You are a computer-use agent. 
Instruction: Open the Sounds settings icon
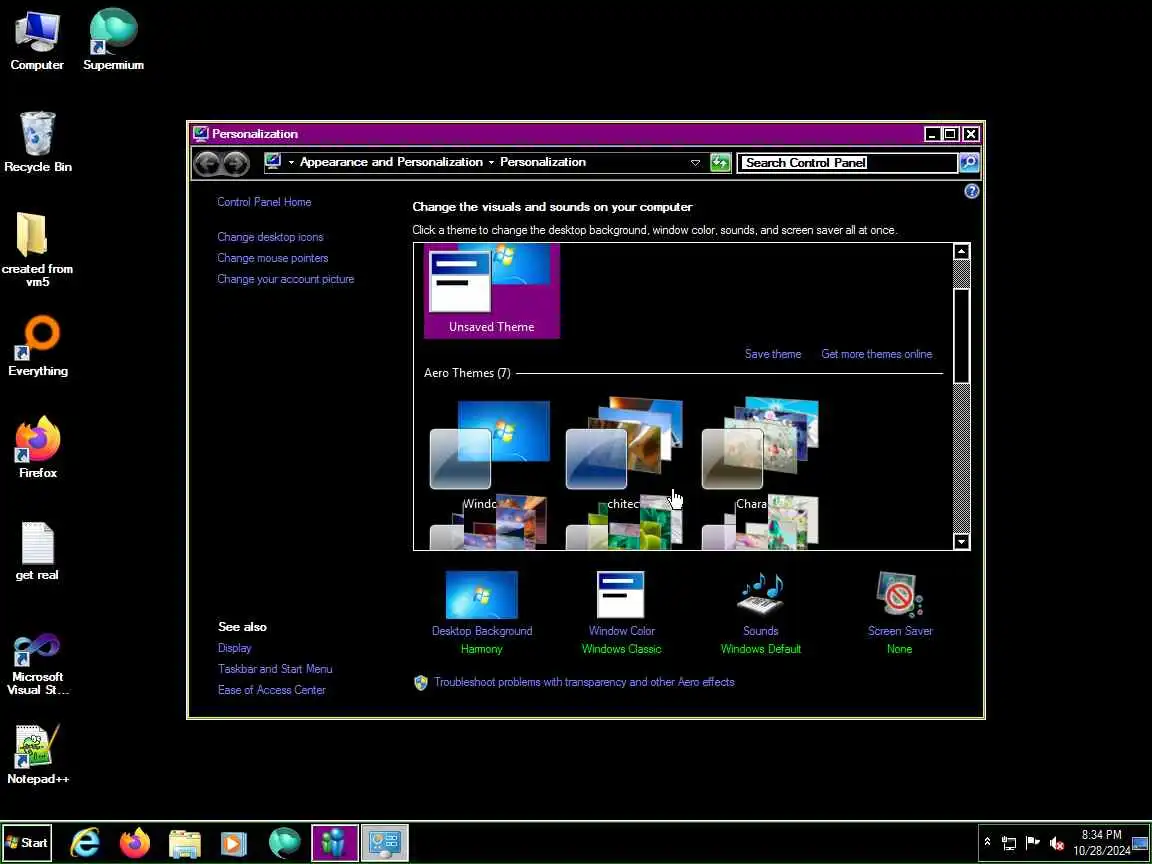tap(760, 594)
